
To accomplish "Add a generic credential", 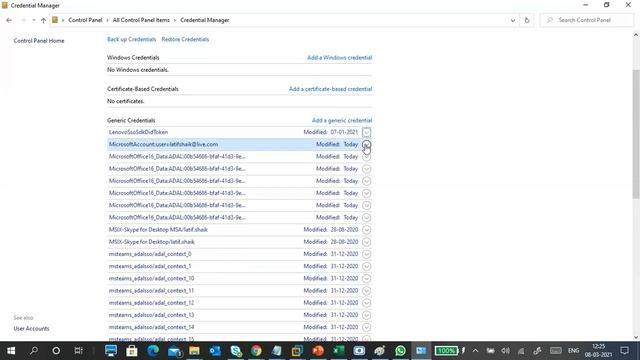I will (342, 120).
